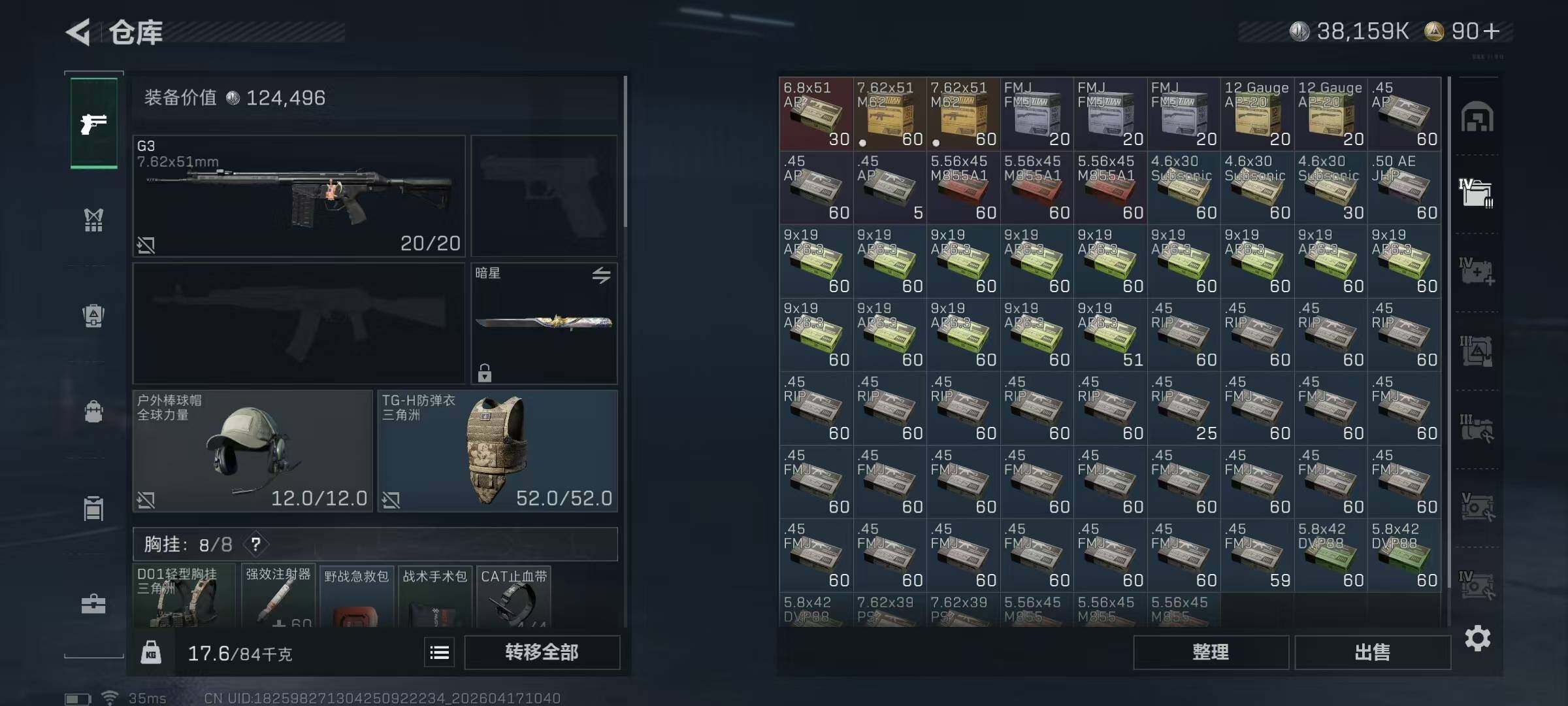Select the IV ammo box storage icon
The width and height of the screenshot is (1568, 706).
point(1477,193)
